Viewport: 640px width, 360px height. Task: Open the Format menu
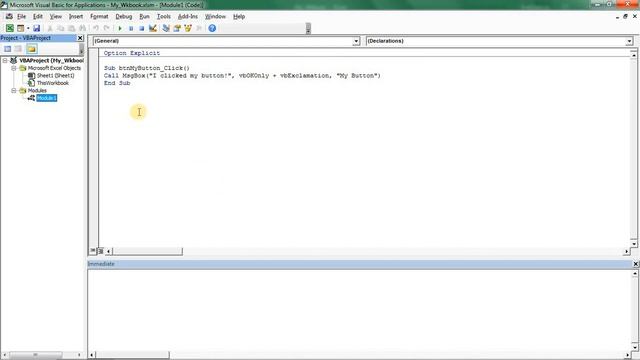point(99,17)
